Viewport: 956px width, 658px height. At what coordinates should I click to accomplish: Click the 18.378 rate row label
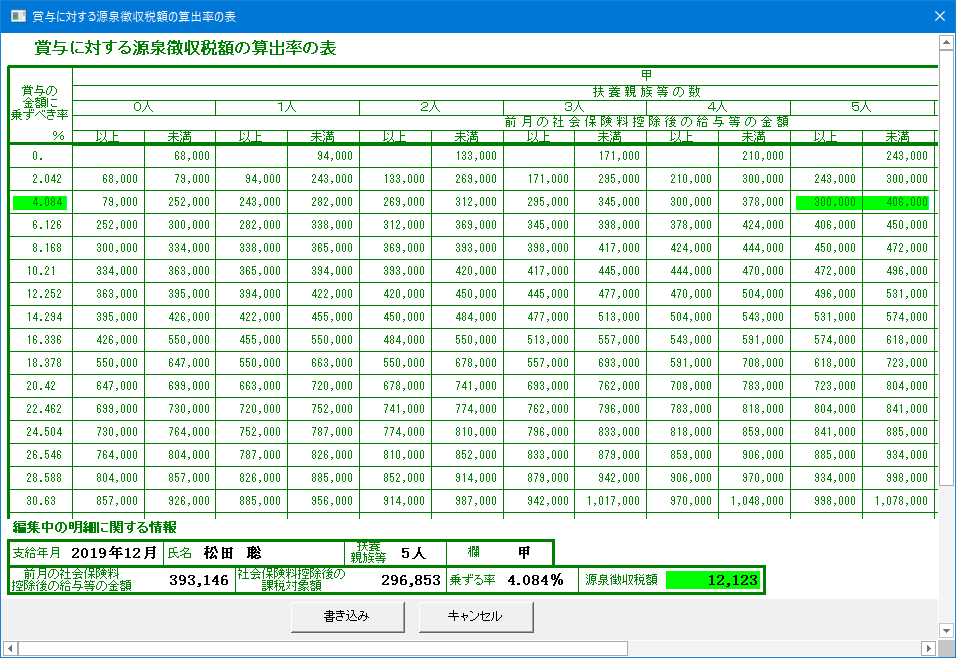pyautogui.click(x=44, y=363)
